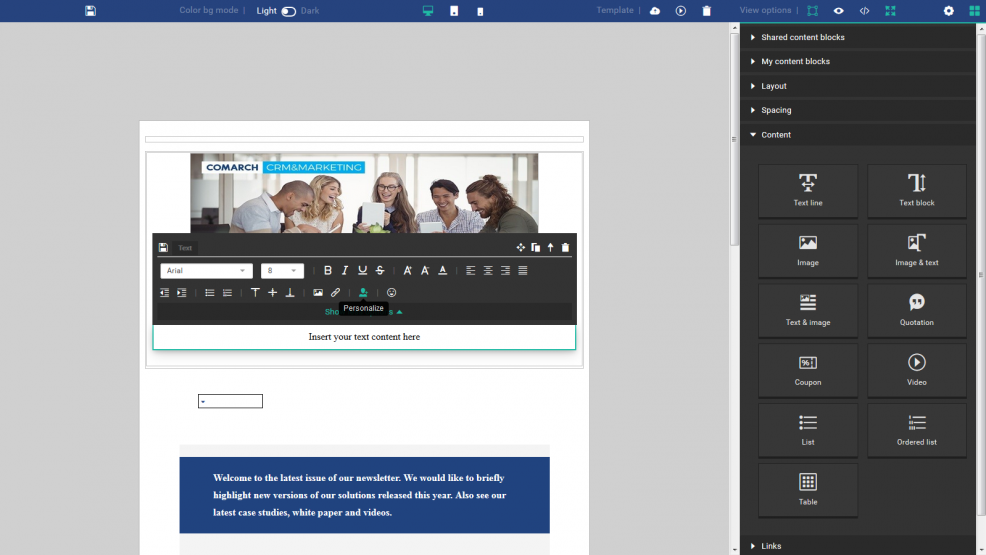Expand the Shared content blocks section
This screenshot has width=986, height=555.
[802, 37]
